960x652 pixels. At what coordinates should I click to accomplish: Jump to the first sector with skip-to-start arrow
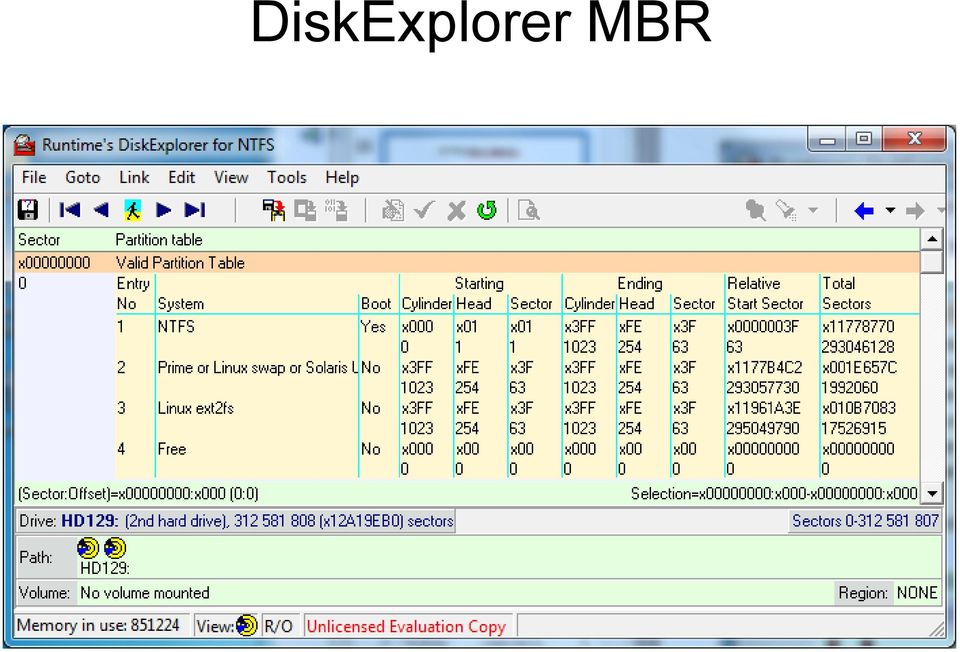coord(70,210)
